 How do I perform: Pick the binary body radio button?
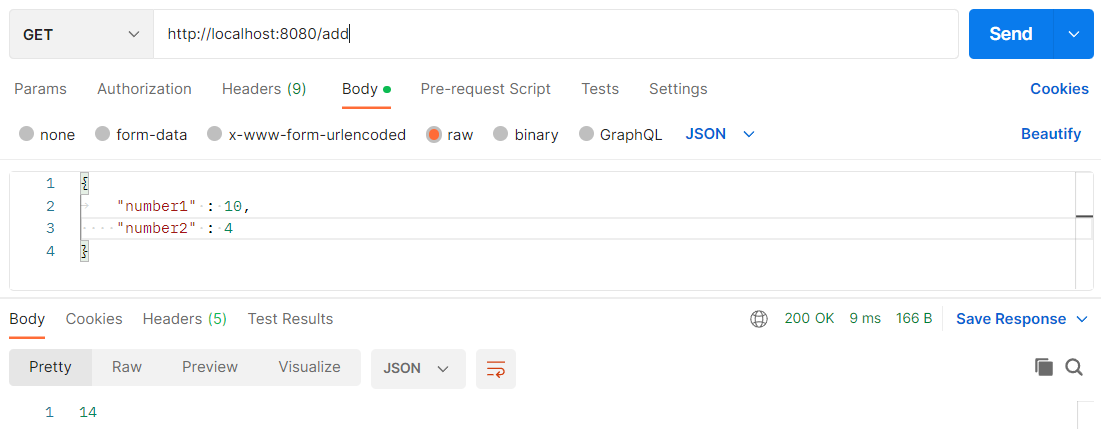pyautogui.click(x=501, y=134)
